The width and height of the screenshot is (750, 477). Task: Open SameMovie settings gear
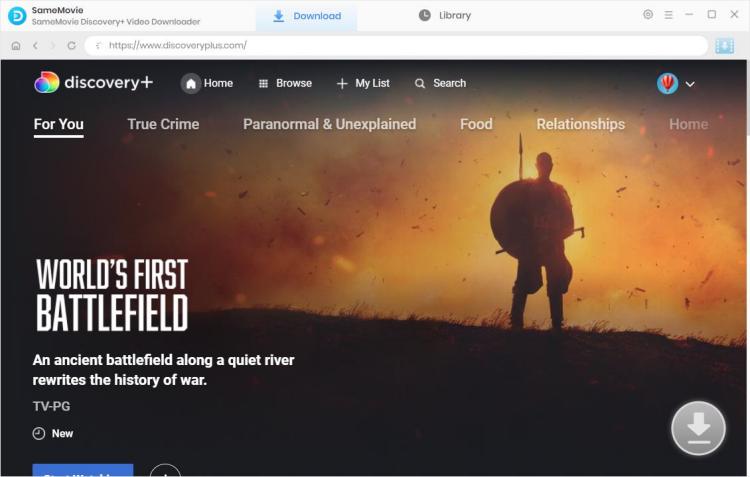point(648,15)
